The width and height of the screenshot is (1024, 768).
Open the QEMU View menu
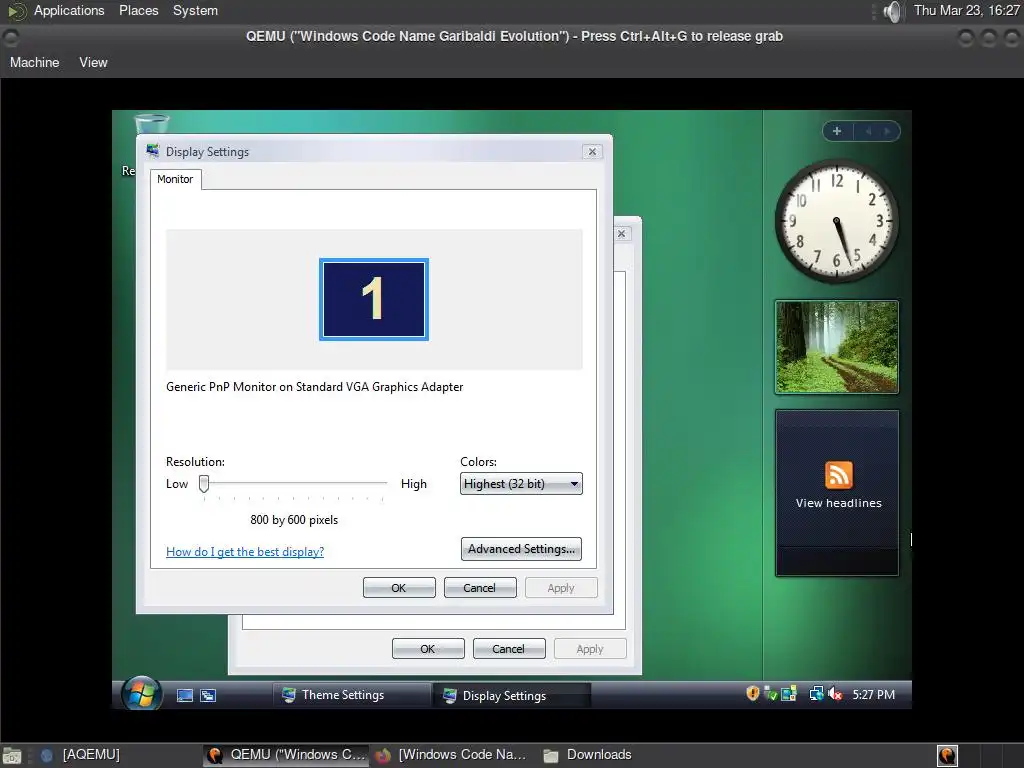pos(93,63)
